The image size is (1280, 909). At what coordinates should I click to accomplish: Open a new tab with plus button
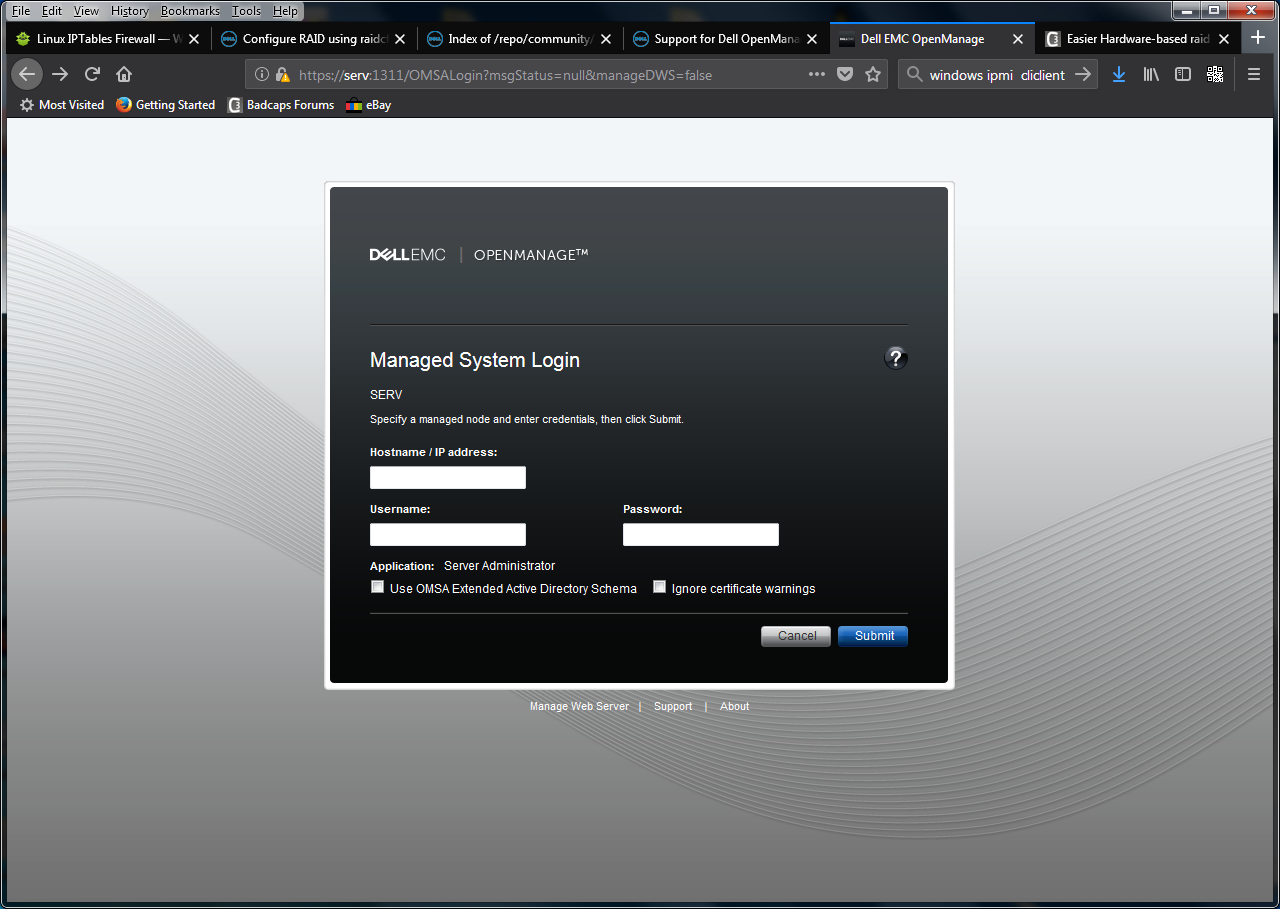point(1258,38)
